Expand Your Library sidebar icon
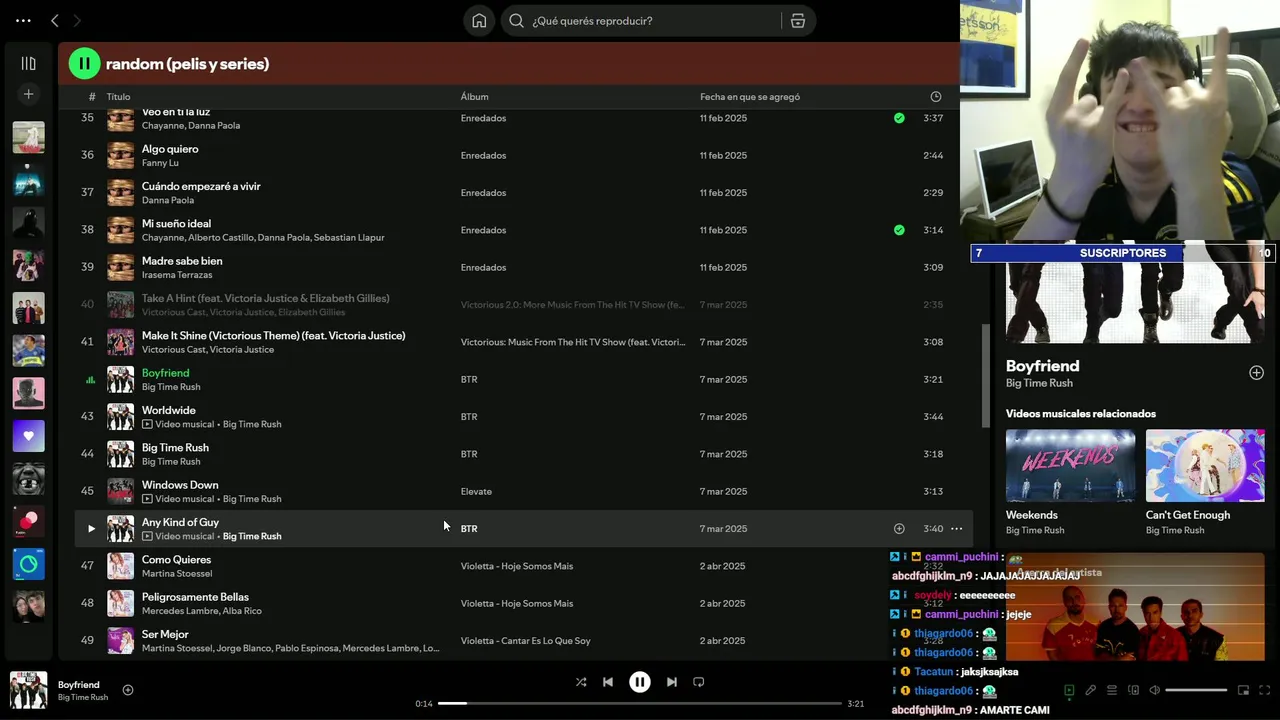Image resolution: width=1280 pixels, height=720 pixels. click(28, 63)
